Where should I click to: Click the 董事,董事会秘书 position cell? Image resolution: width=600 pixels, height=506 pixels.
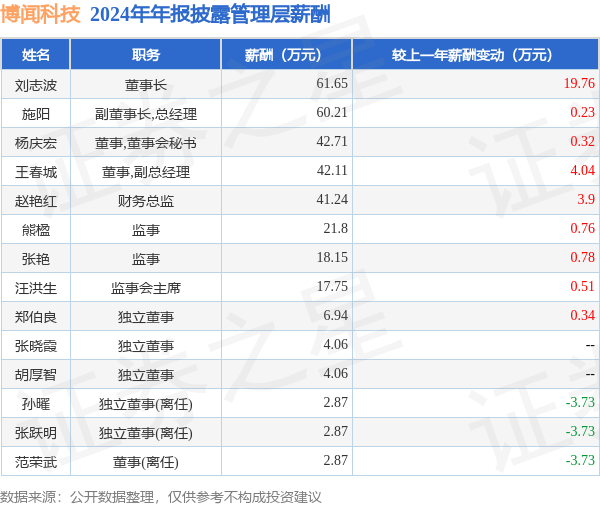(146, 143)
